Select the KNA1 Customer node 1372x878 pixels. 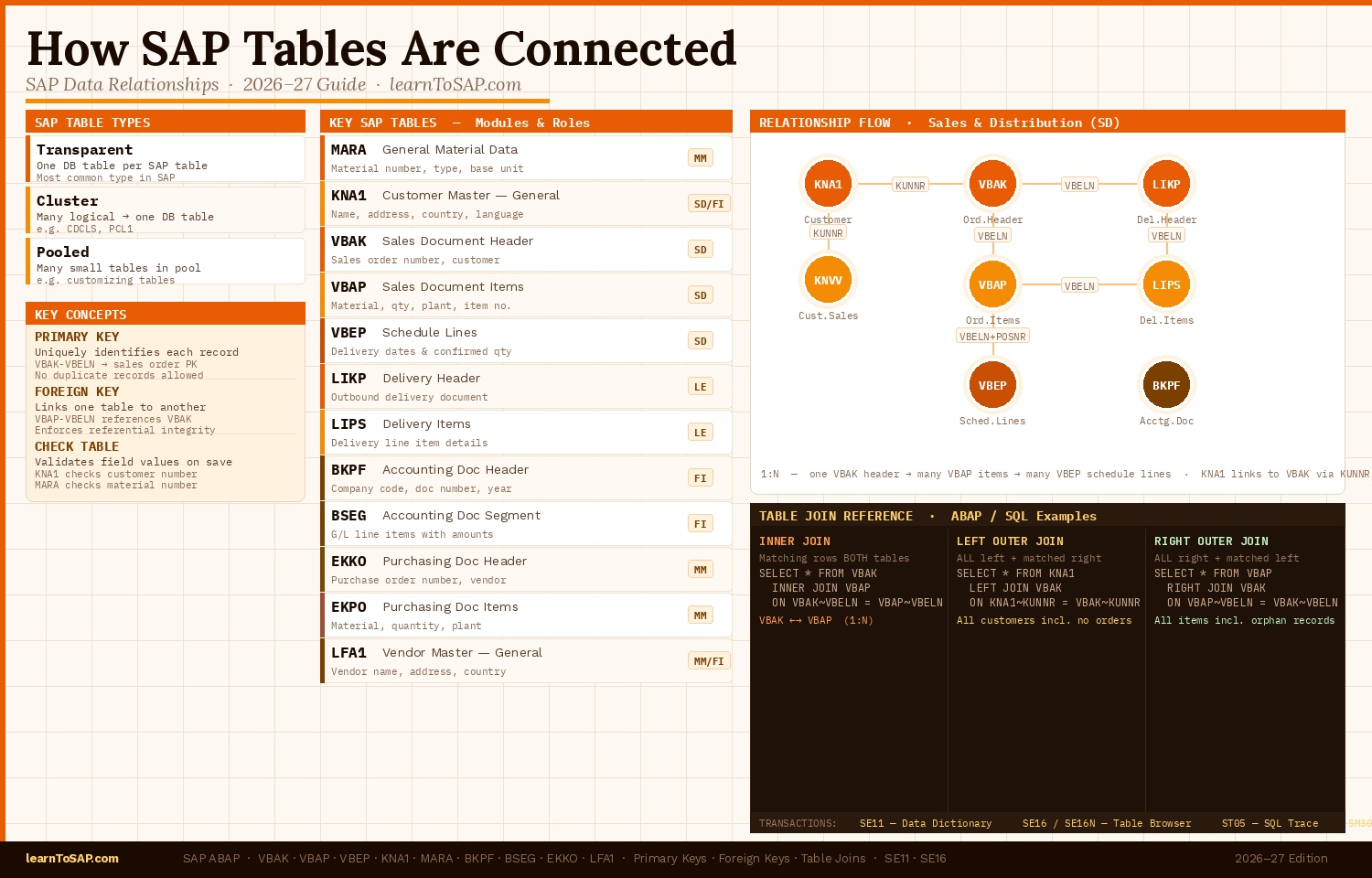(x=828, y=184)
